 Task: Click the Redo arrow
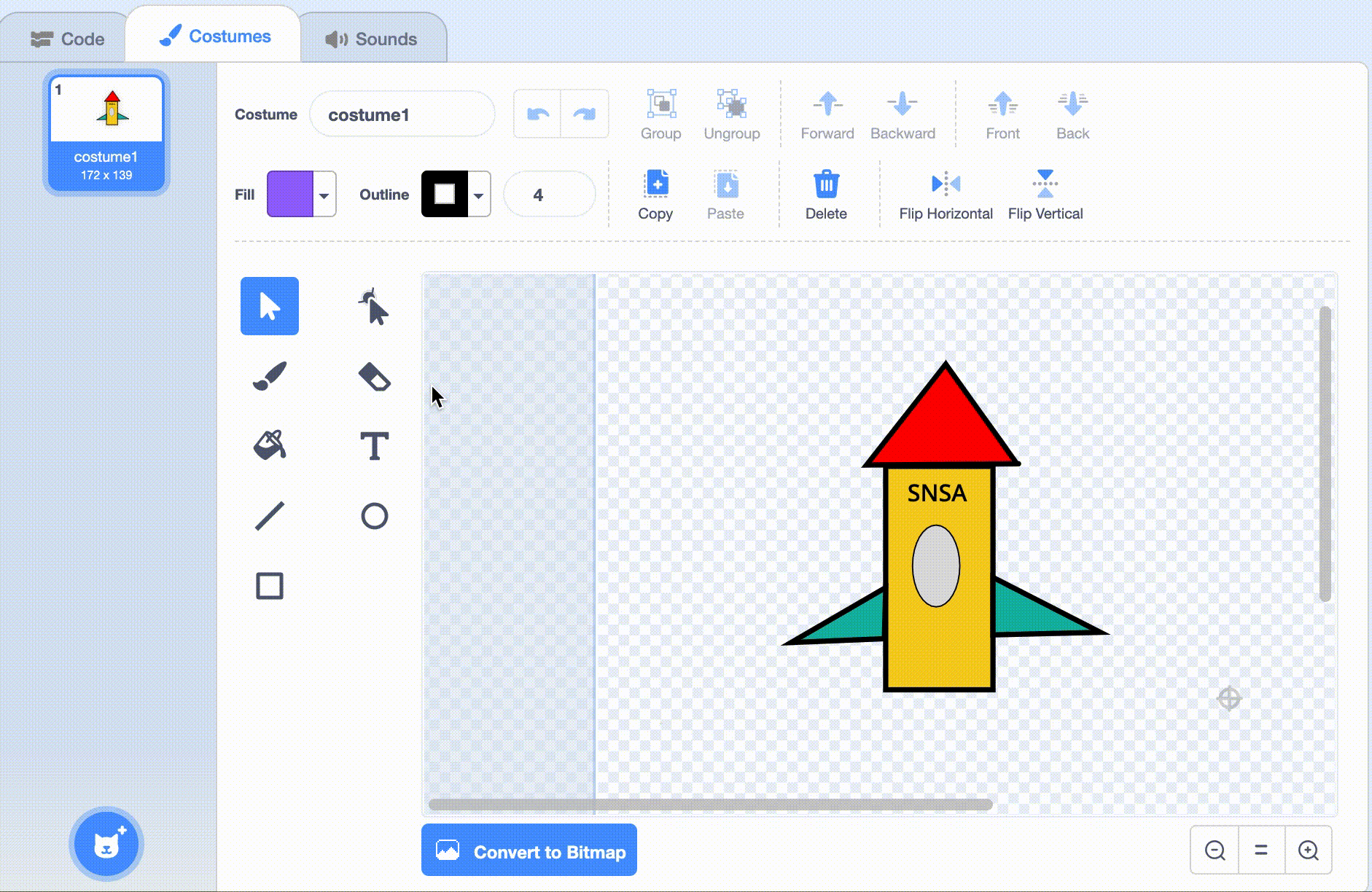[585, 114]
